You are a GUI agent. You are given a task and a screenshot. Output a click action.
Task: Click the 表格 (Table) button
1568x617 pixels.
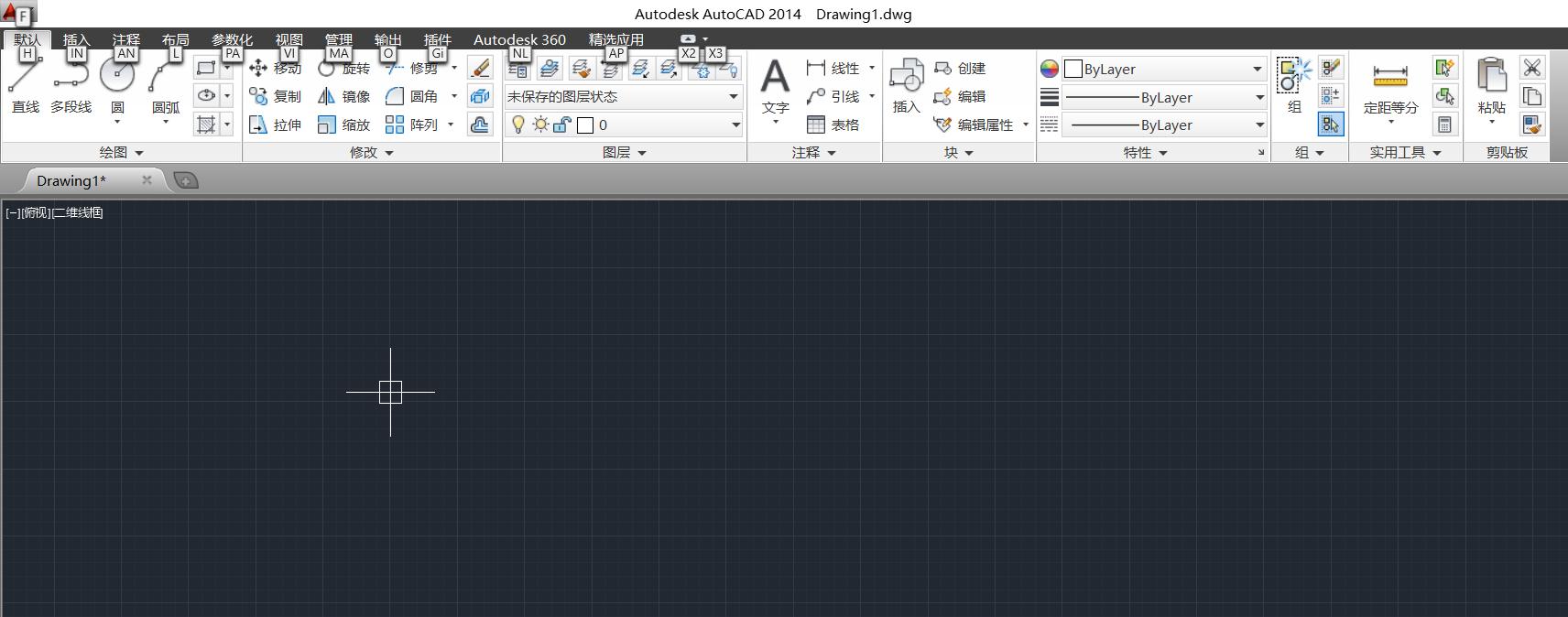point(833,124)
